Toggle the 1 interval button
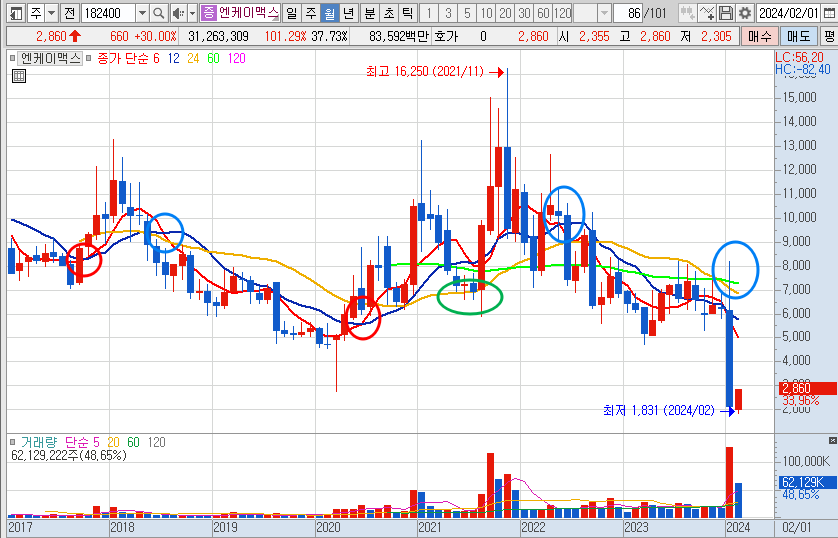Viewport: 838px width, 538px height. 429,13
